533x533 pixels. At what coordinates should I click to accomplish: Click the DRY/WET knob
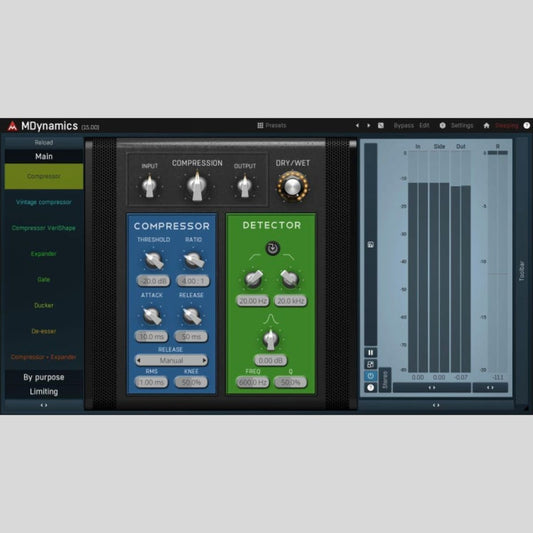(x=292, y=187)
